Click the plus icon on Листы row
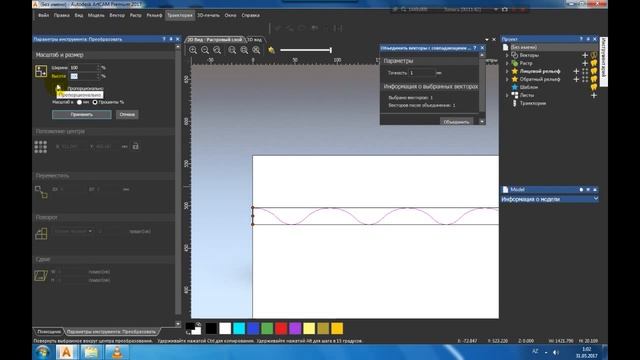This screenshot has width=640, height=360. 594,95
